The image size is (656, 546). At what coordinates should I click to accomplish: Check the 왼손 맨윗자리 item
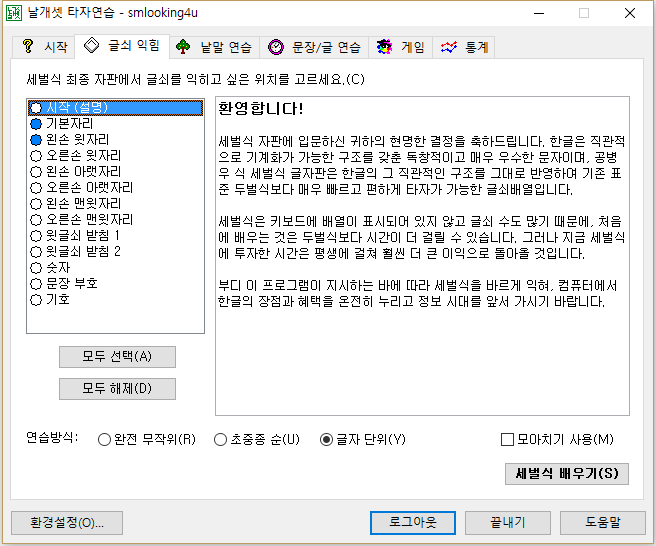pyautogui.click(x=36, y=204)
